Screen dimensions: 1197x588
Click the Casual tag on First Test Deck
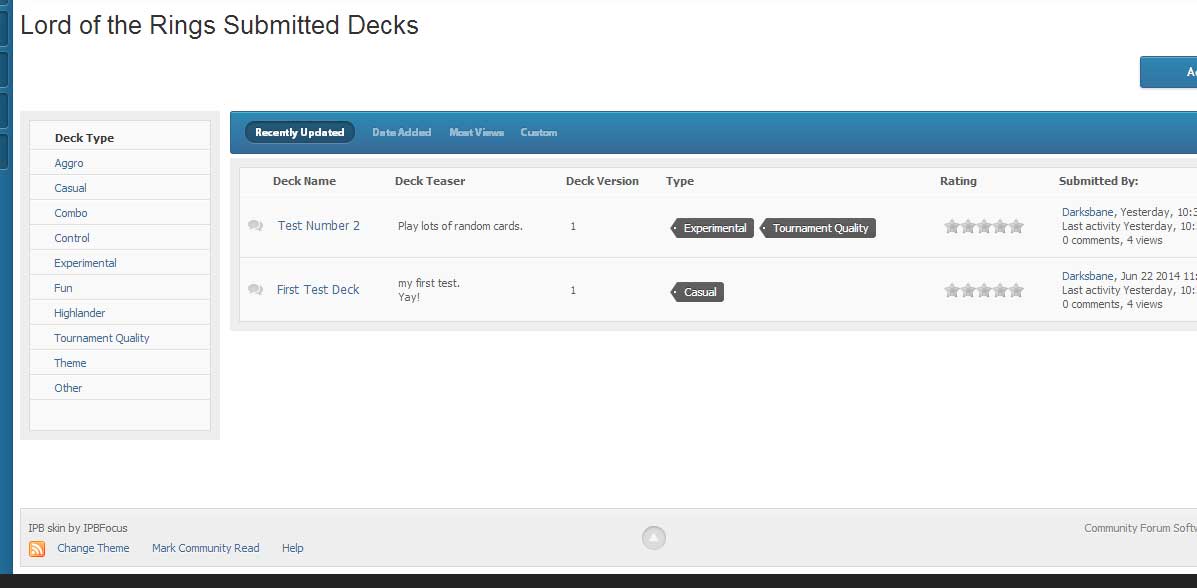[x=698, y=292]
